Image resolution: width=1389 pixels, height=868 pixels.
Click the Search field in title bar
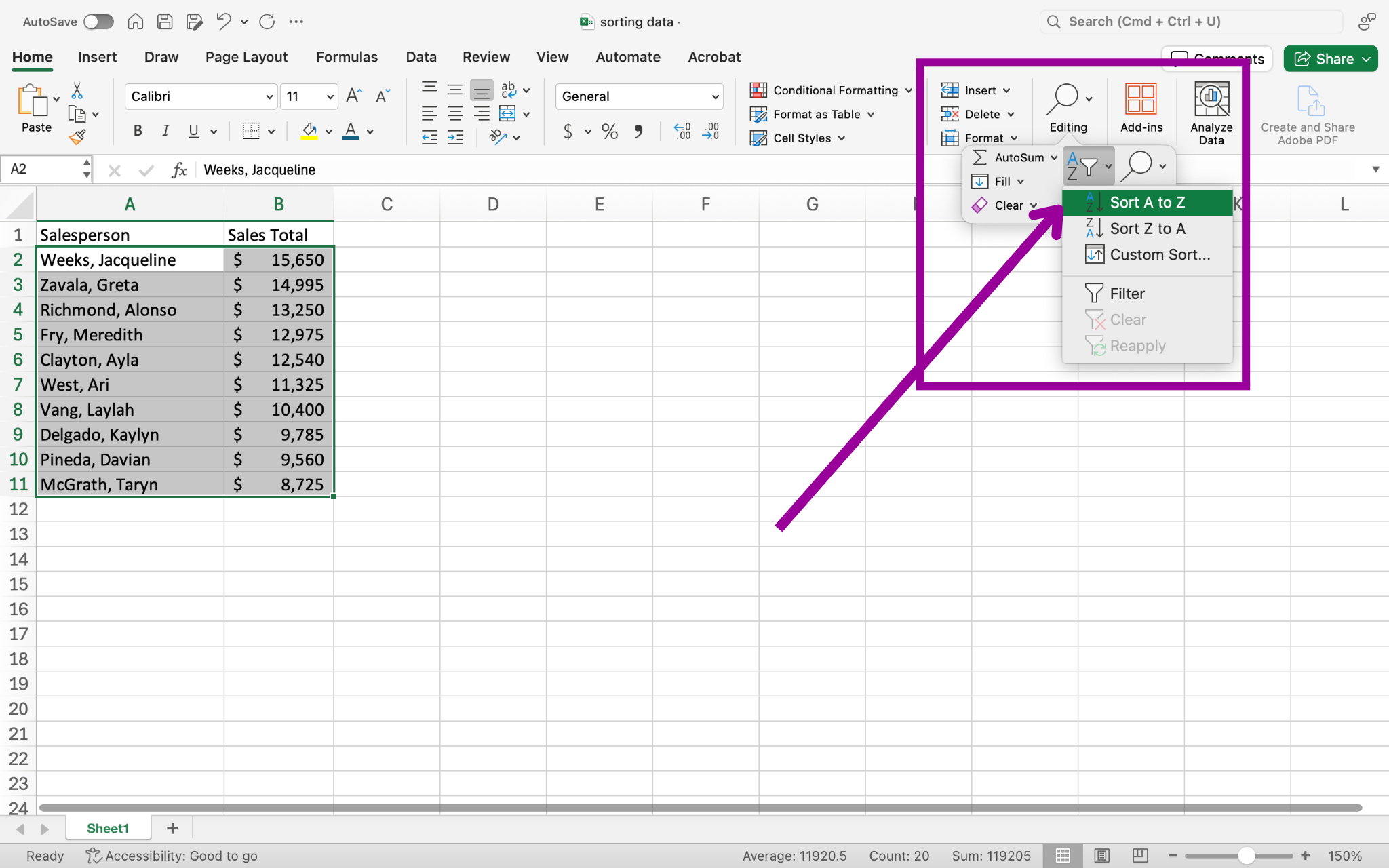[1191, 22]
